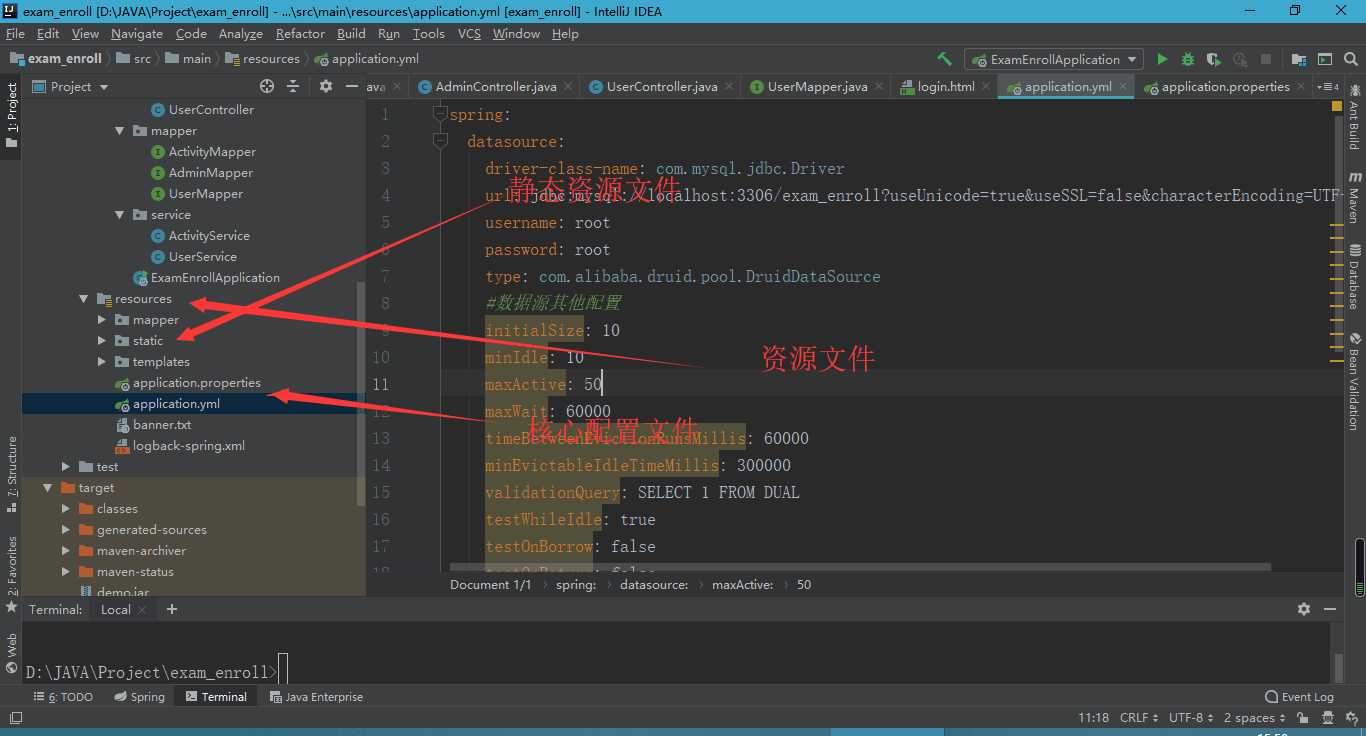Open Event Log from the status bar
The image size is (1366, 736).
(1299, 697)
